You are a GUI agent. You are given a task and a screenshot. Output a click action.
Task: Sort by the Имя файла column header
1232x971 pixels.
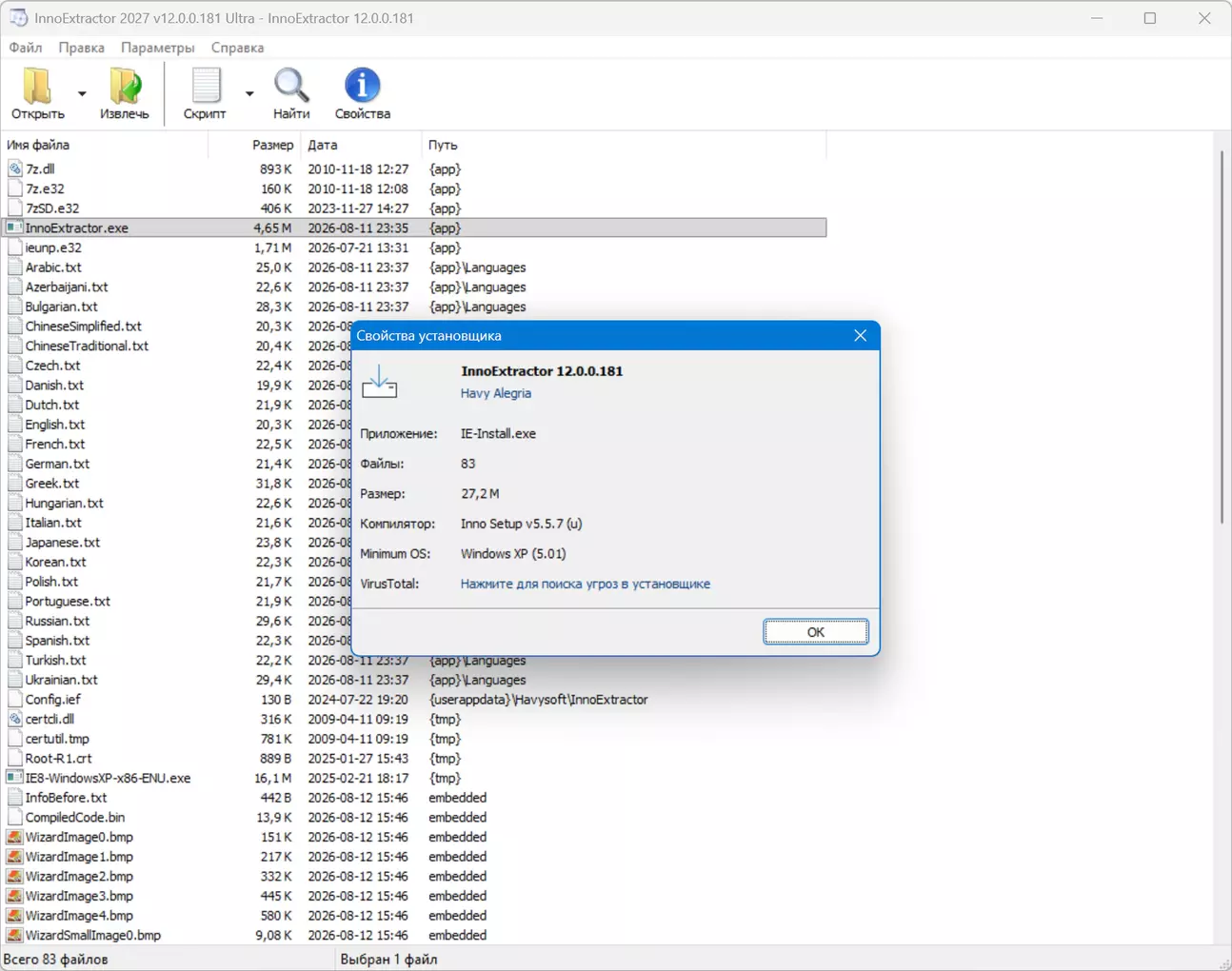tap(105, 145)
